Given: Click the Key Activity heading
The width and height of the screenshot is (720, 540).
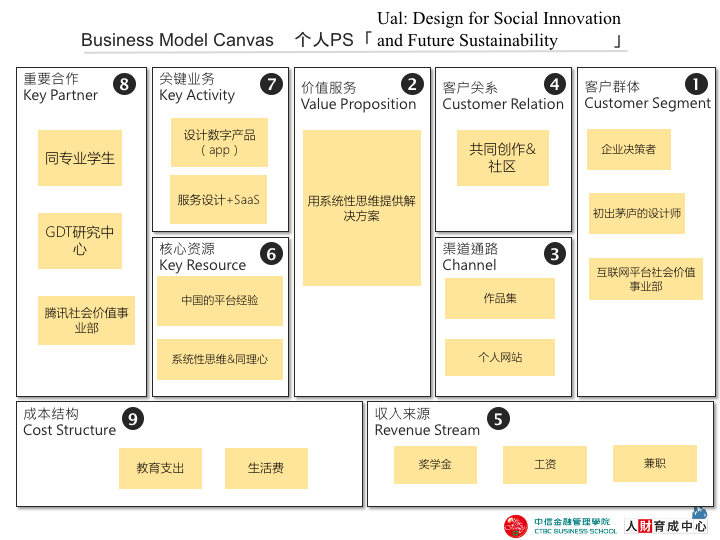Looking at the screenshot, I should click(x=197, y=95).
